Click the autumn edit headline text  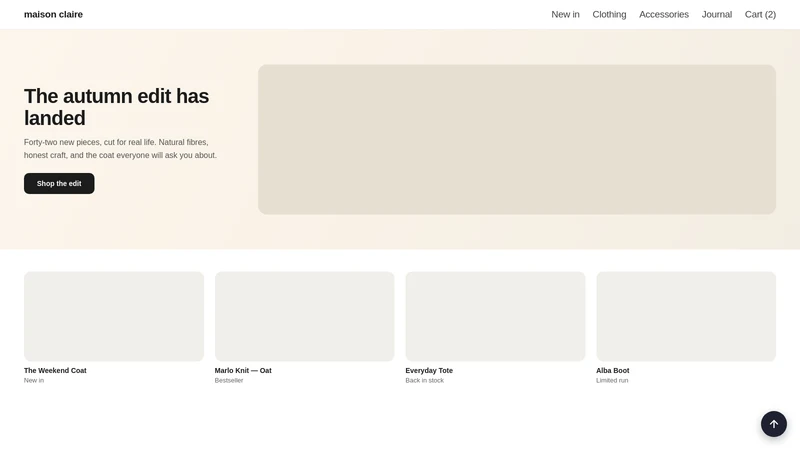116,107
